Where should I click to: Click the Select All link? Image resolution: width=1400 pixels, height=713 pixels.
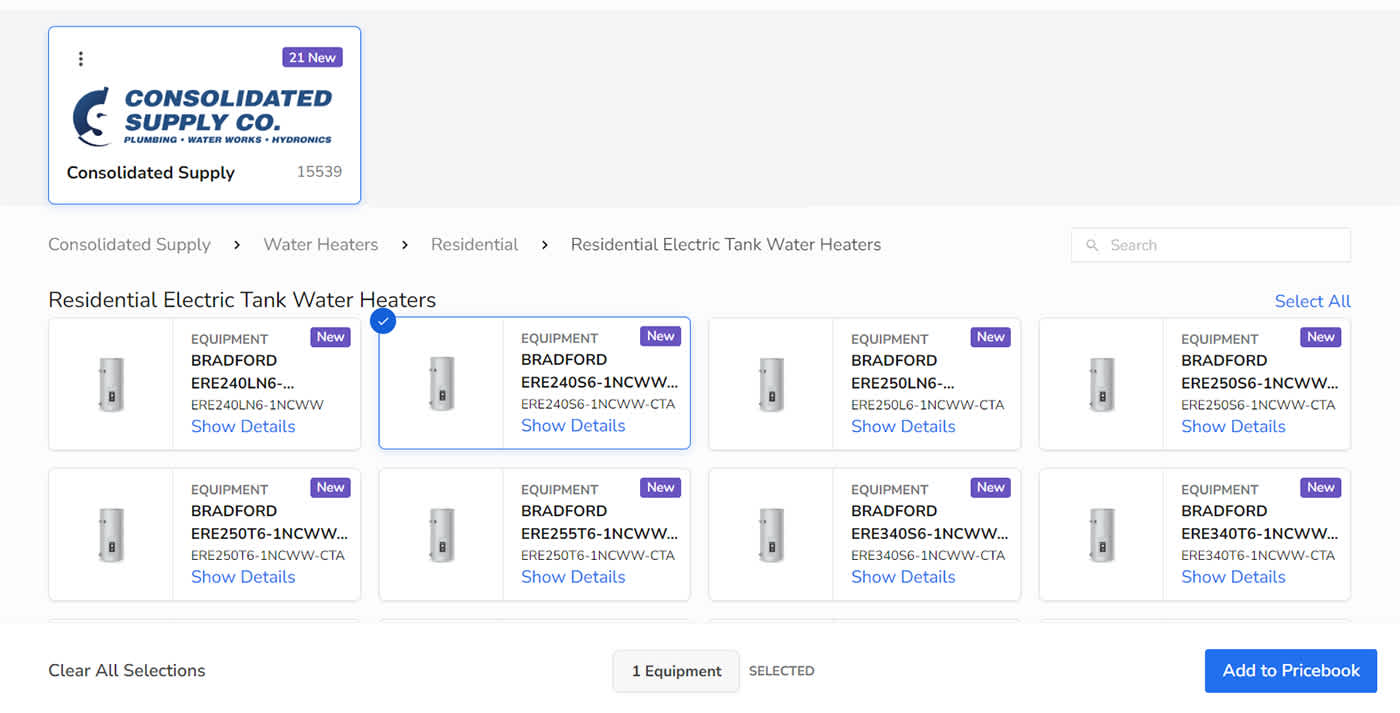pyautogui.click(x=1312, y=301)
